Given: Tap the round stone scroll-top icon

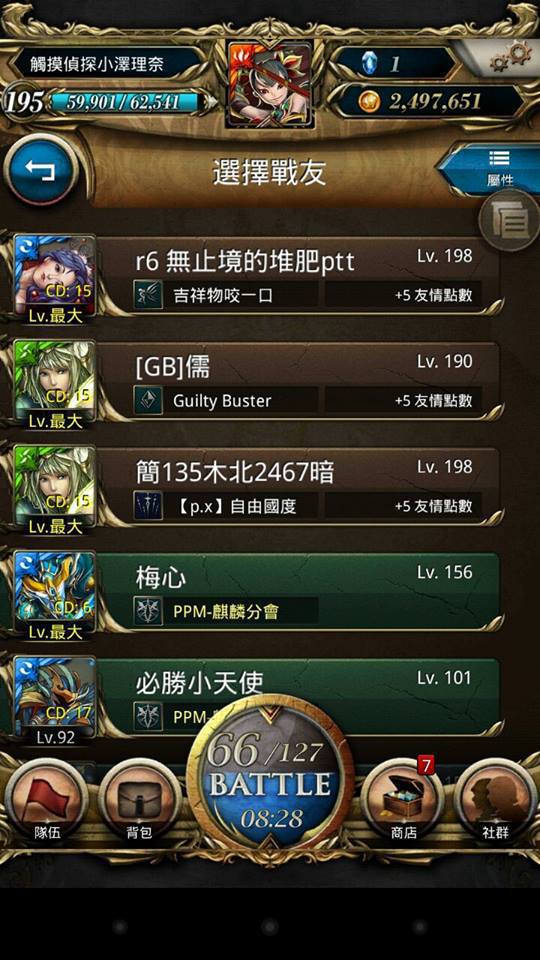Looking at the screenshot, I should coord(509,220).
